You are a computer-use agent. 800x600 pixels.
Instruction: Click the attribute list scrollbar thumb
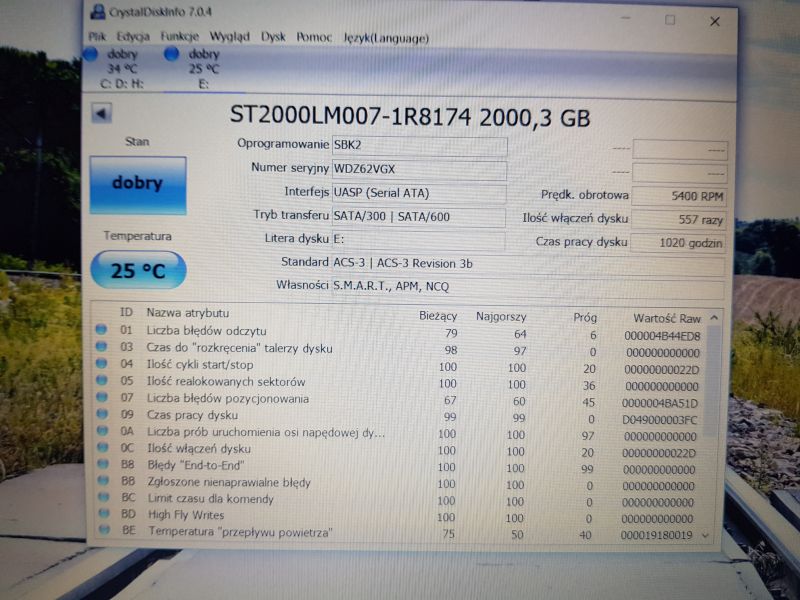click(x=713, y=381)
